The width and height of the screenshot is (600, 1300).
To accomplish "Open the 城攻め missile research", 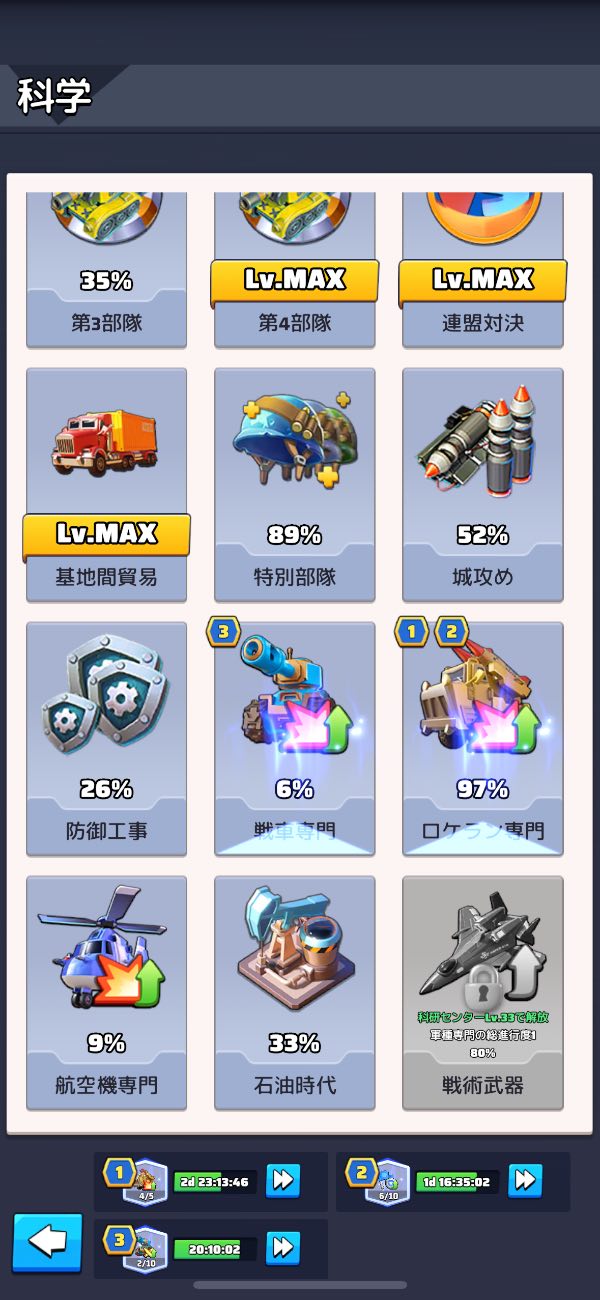I will [x=483, y=485].
